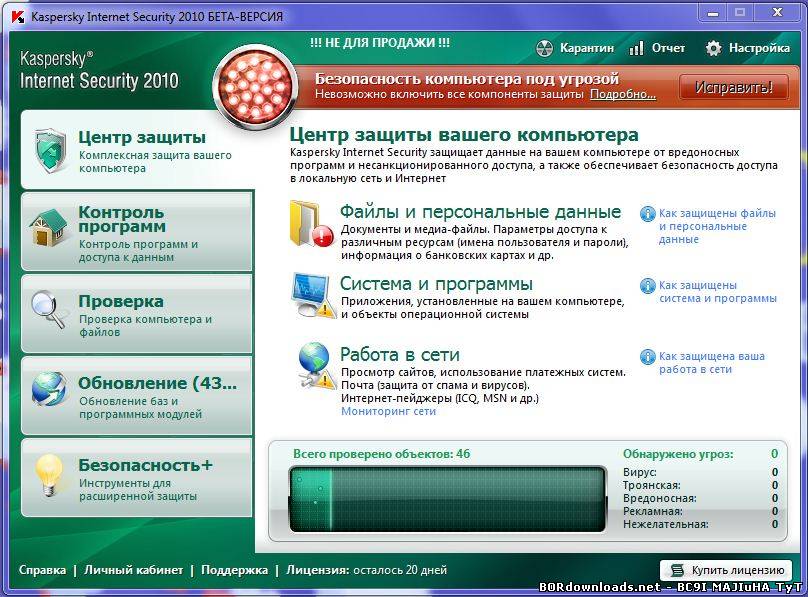Open the Безопасность+ tab
The height and width of the screenshot is (597, 808).
pos(137,477)
